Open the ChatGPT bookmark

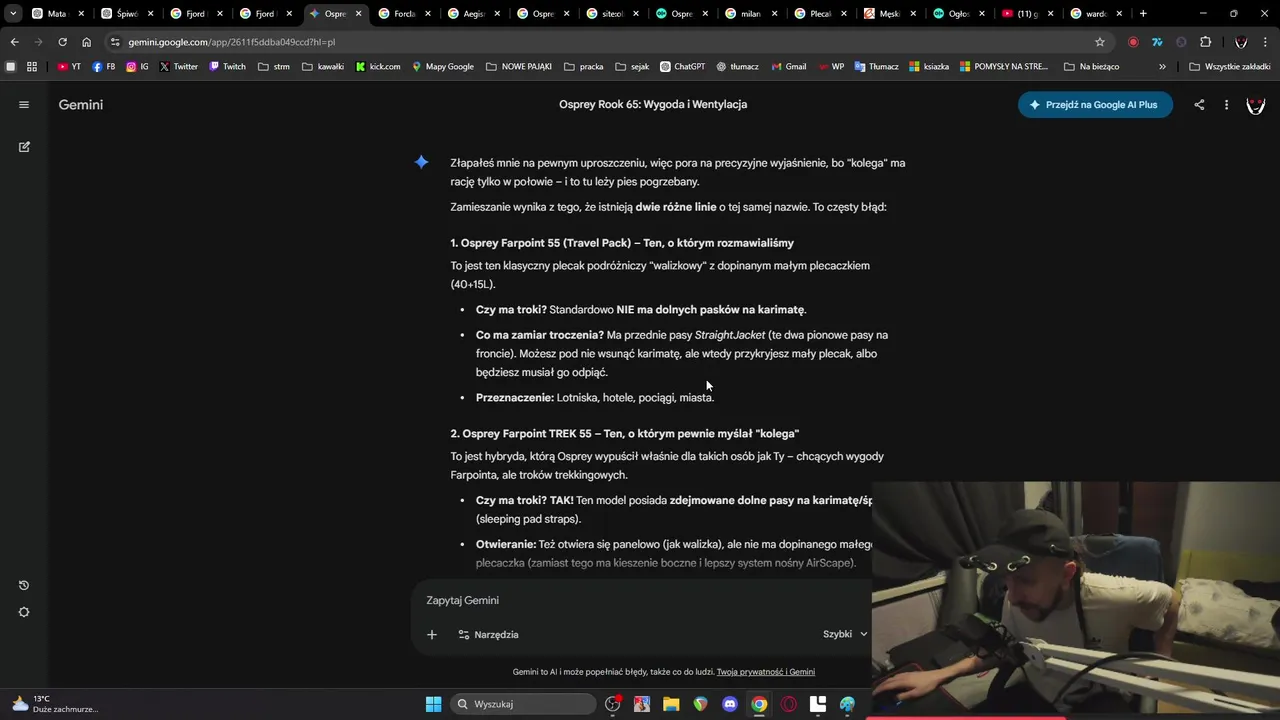click(682, 67)
